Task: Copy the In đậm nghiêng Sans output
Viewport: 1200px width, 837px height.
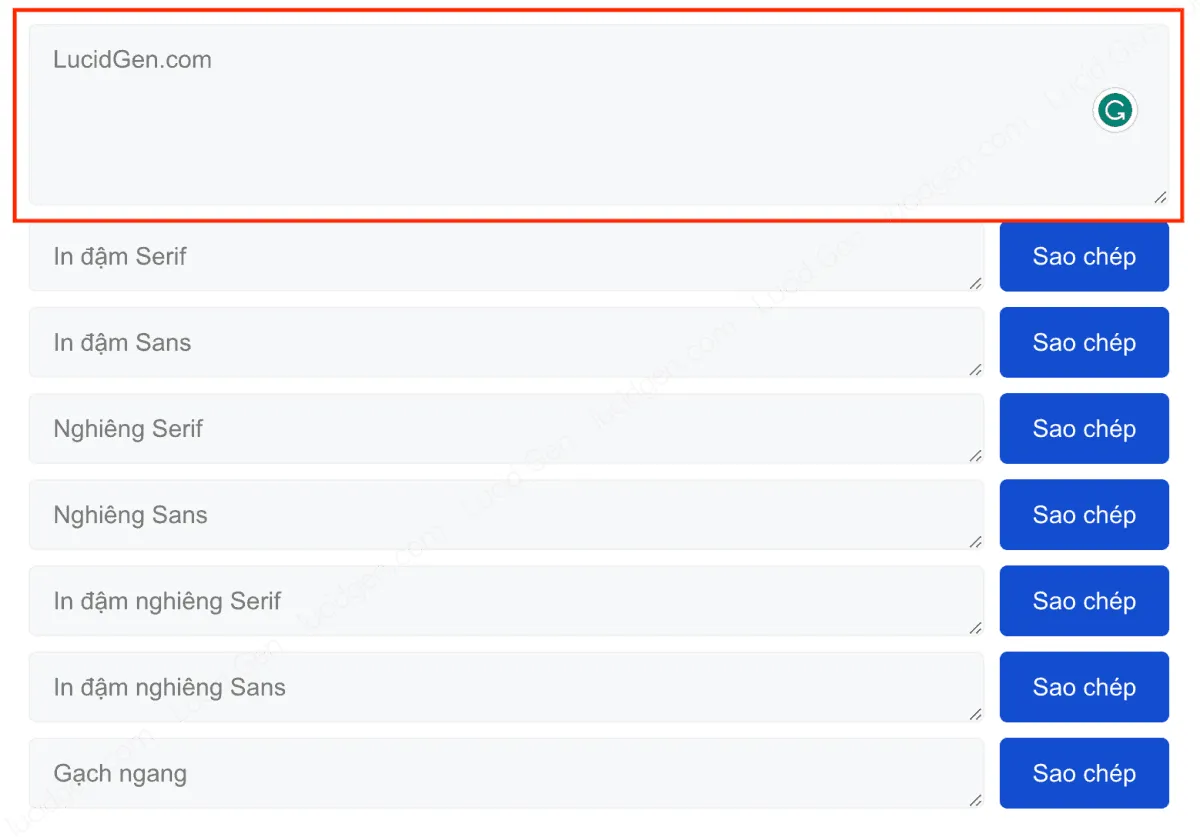Action: [1084, 687]
